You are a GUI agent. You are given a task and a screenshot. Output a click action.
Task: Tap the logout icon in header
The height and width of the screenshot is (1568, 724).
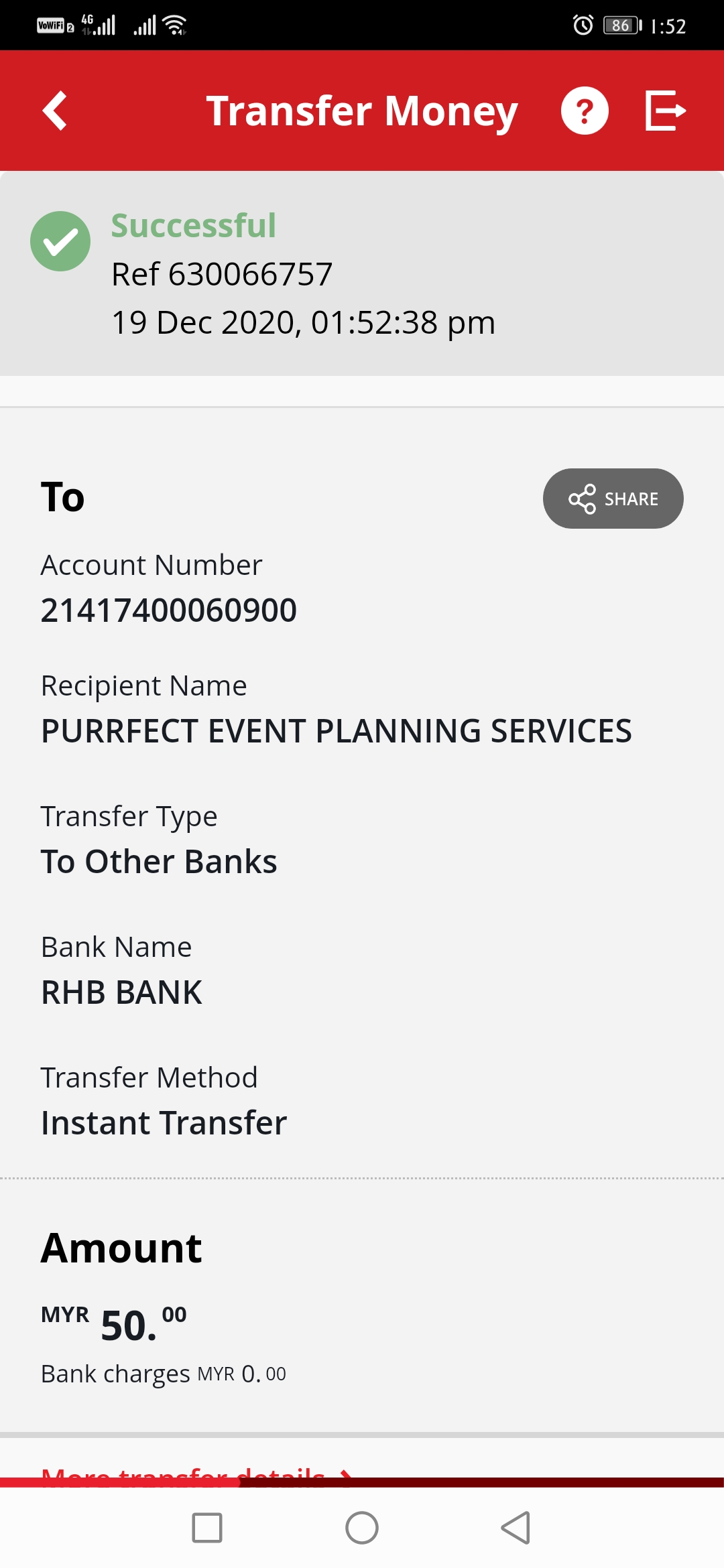(665, 111)
